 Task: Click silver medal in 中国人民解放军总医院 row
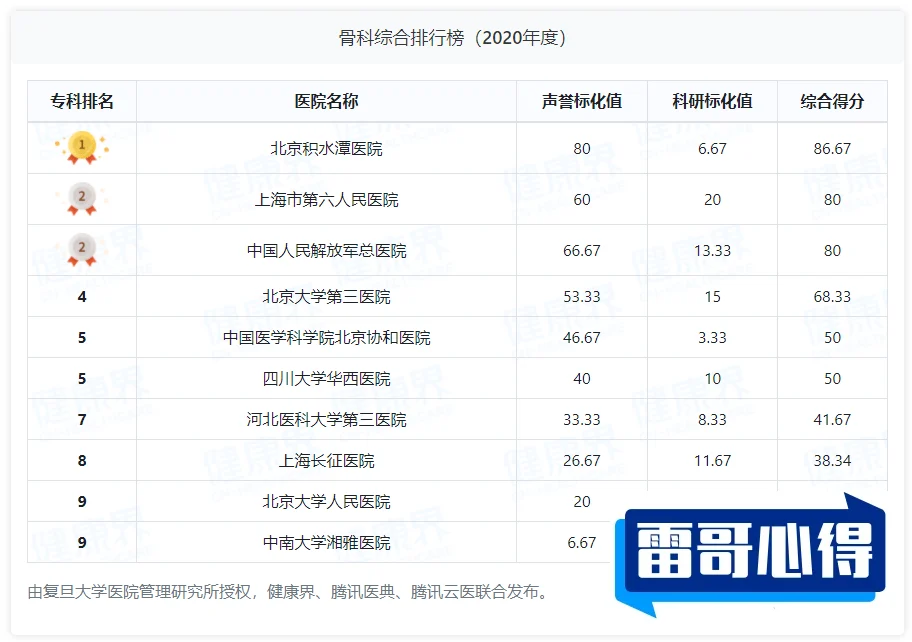coord(82,250)
